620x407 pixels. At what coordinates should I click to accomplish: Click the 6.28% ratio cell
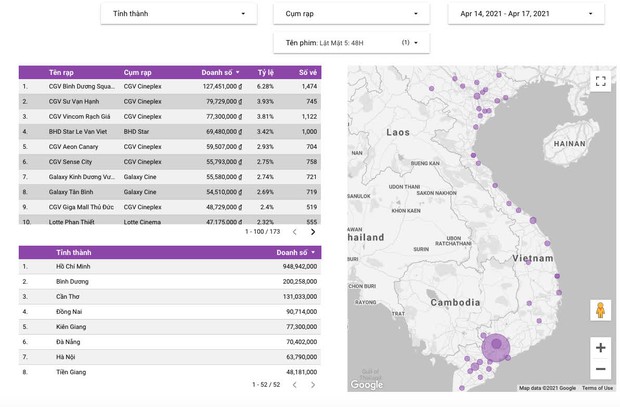(x=265, y=86)
